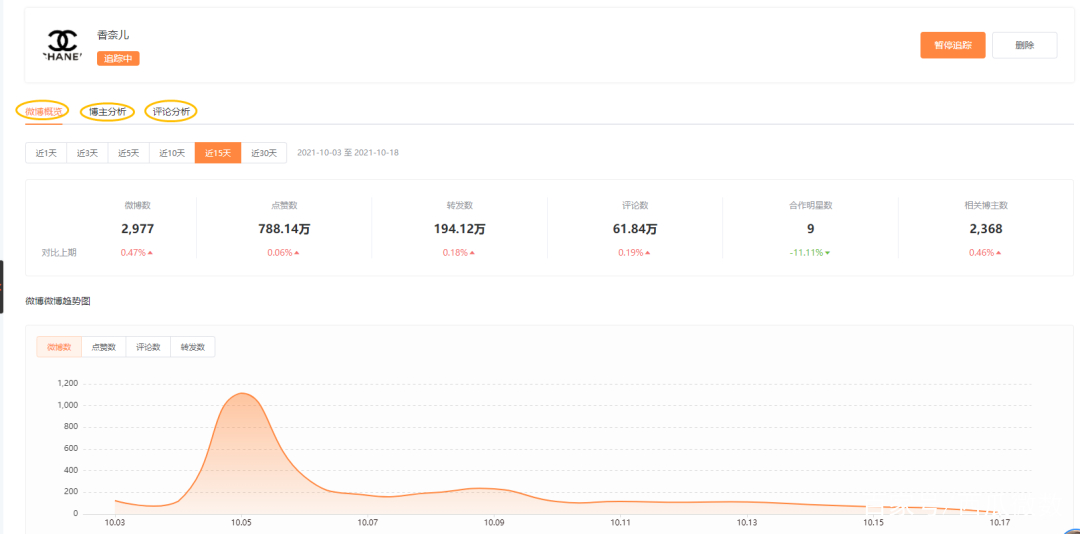Open the 博主分析 tab
1080x534 pixels.
[x=107, y=111]
